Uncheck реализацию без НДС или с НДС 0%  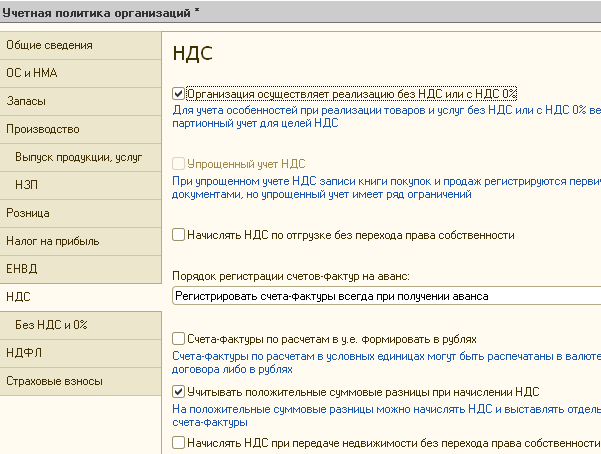click(178, 94)
